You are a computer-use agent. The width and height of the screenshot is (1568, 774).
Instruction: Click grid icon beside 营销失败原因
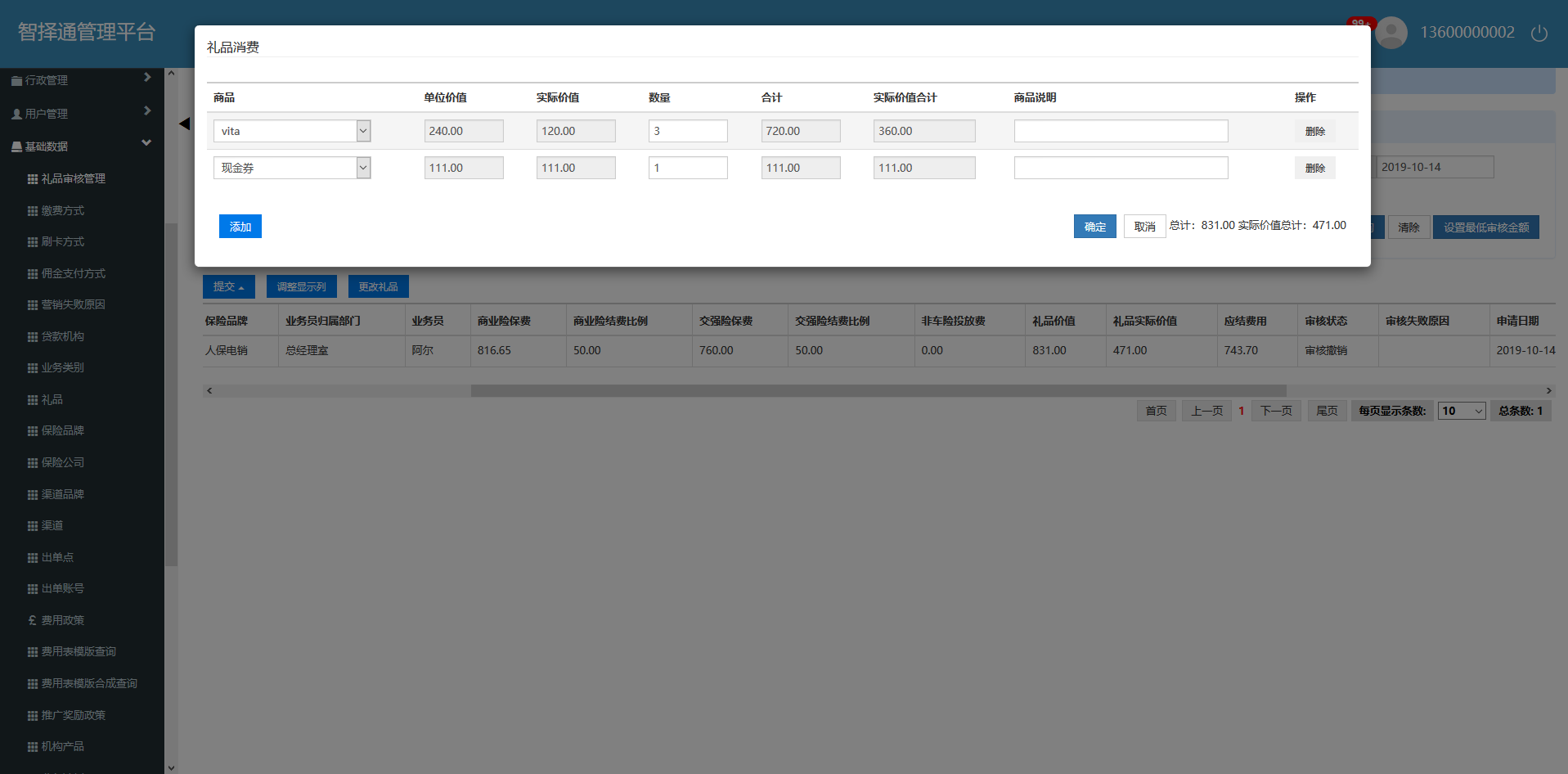pyautogui.click(x=33, y=305)
